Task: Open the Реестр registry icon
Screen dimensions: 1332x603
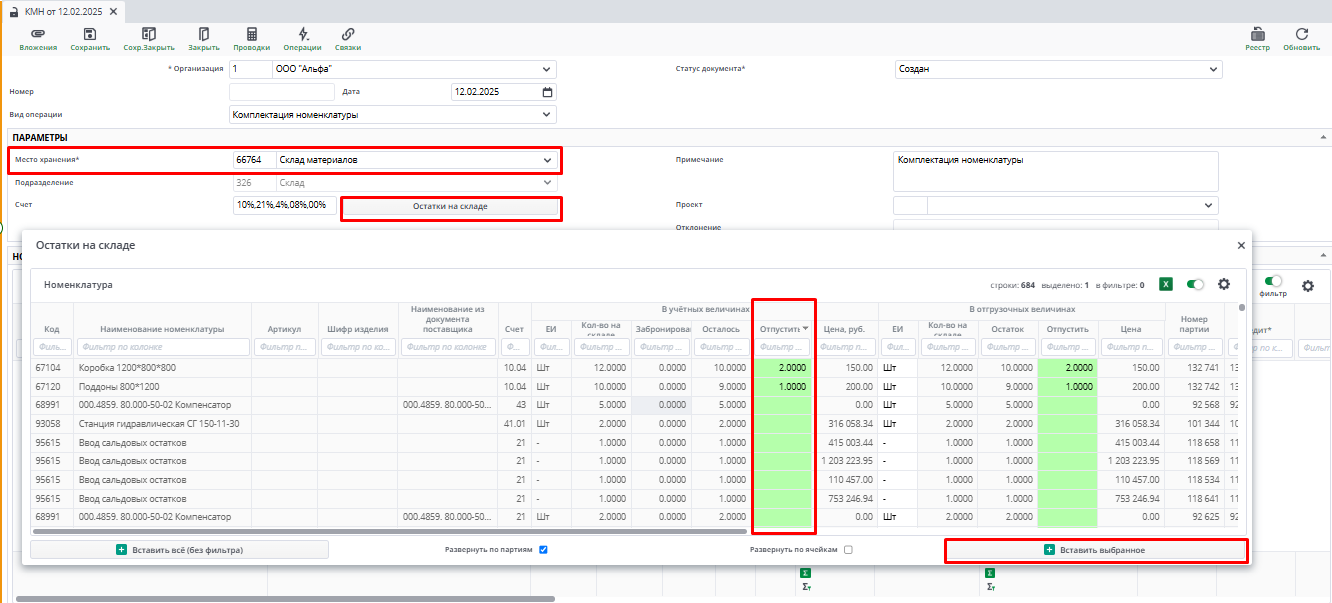Action: tap(1258, 34)
